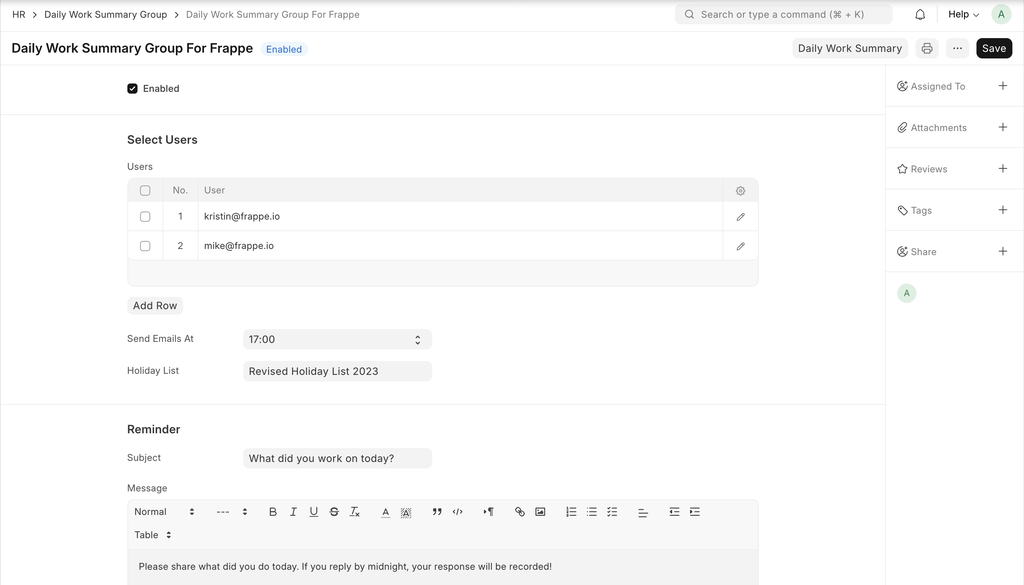Open Users table settings gear icon
The height and width of the screenshot is (585, 1024).
tap(740, 191)
